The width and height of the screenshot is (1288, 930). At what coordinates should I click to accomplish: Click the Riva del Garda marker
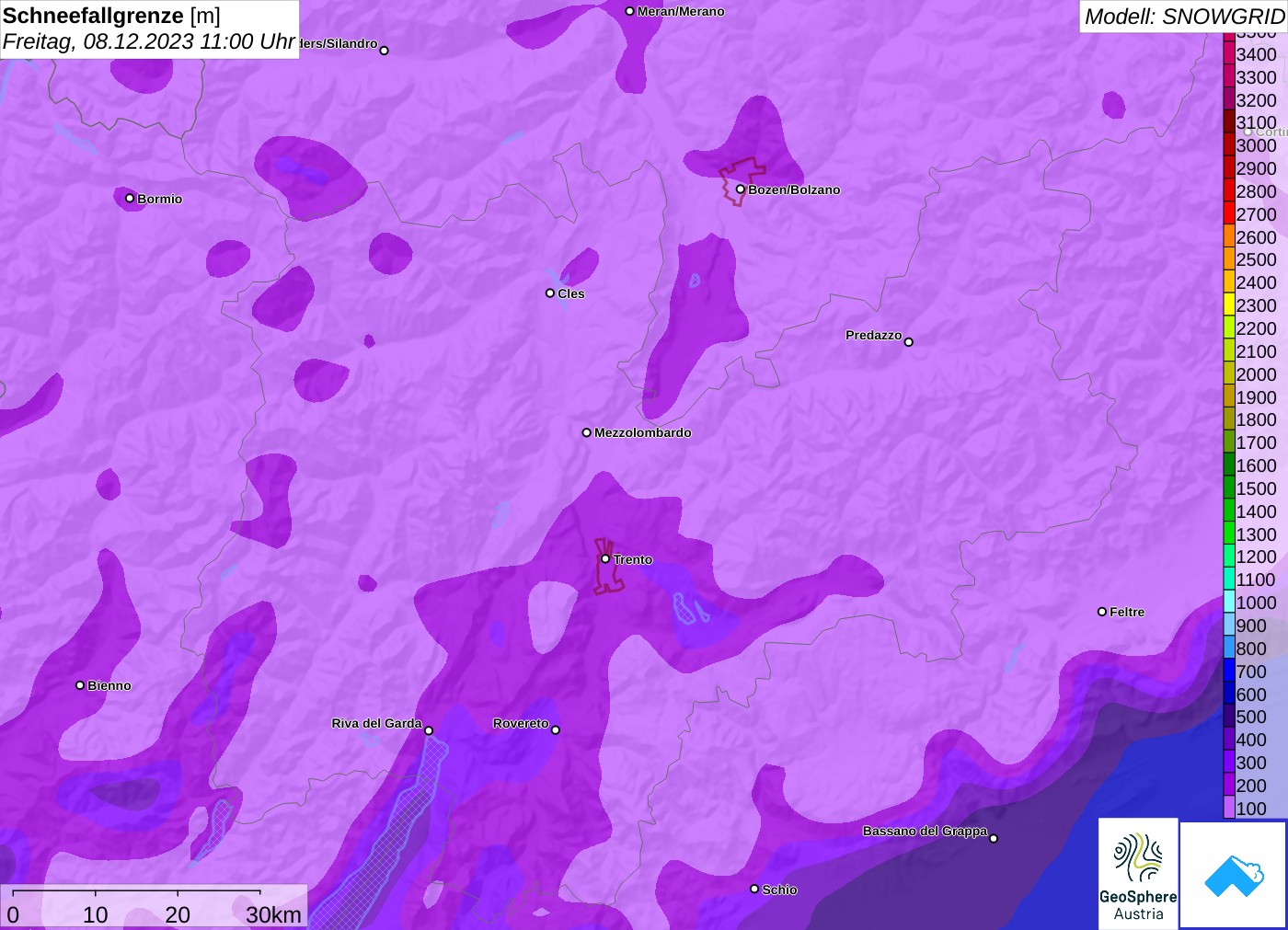coord(428,730)
